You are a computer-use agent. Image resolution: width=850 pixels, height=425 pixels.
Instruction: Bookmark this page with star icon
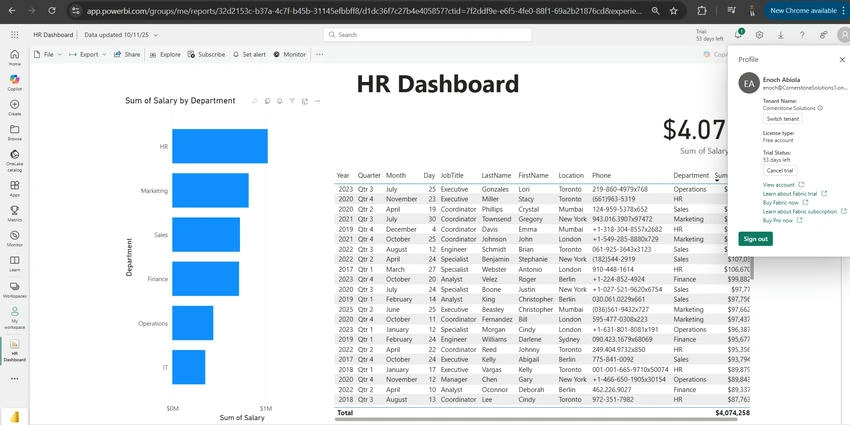673,10
